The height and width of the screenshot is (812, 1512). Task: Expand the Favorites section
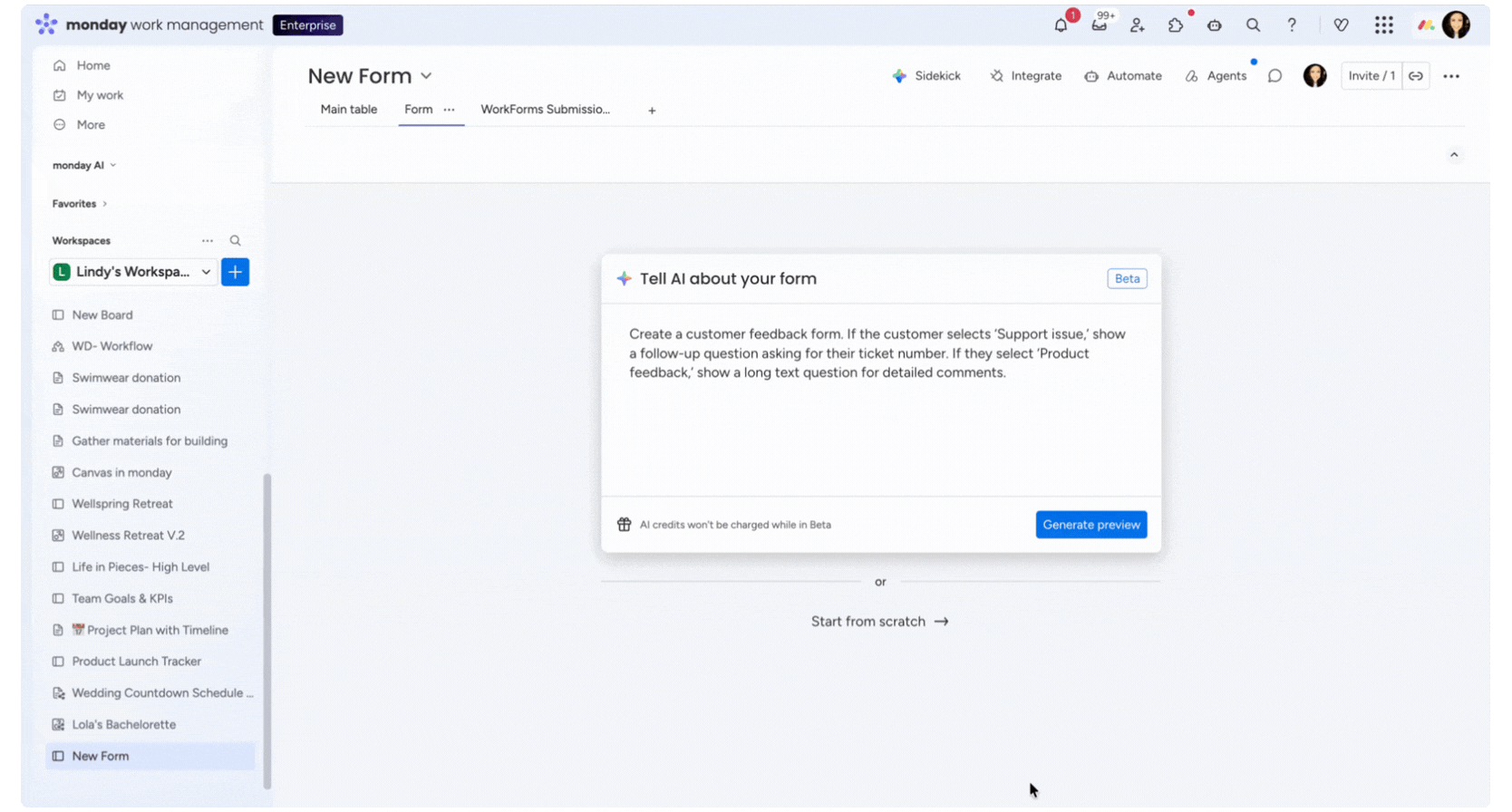[x=80, y=204]
